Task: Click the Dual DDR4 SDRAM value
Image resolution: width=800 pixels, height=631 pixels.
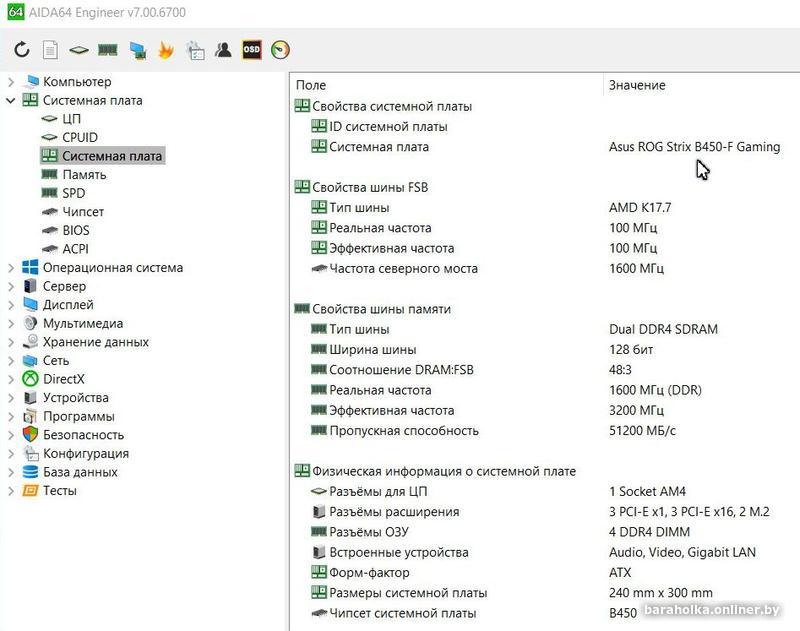Action: pyautogui.click(x=663, y=330)
